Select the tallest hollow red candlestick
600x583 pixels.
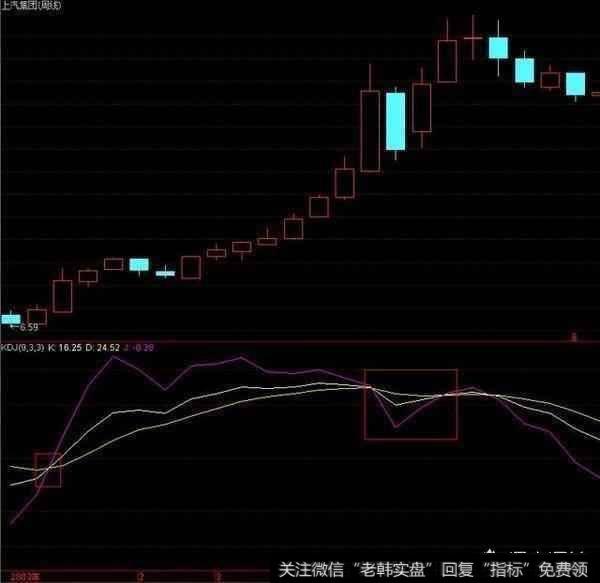pyautogui.click(x=370, y=119)
